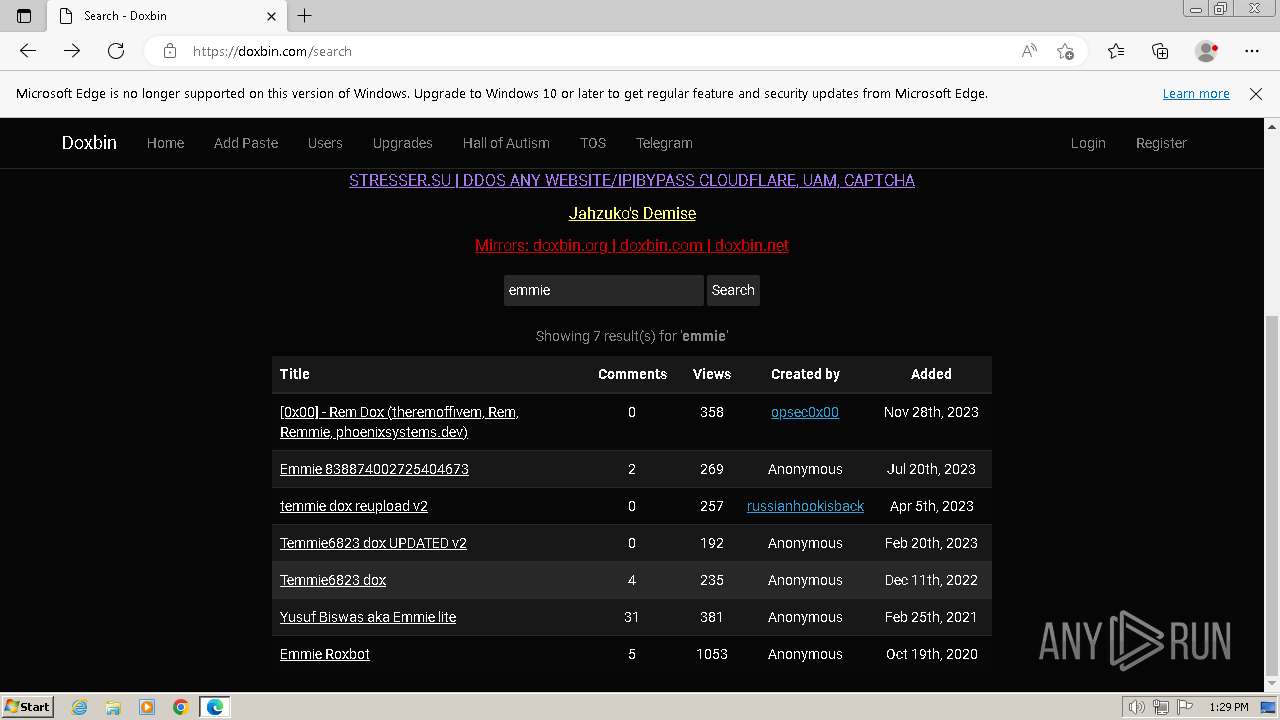Open the Users nav item
The height and width of the screenshot is (720, 1280).
click(325, 143)
